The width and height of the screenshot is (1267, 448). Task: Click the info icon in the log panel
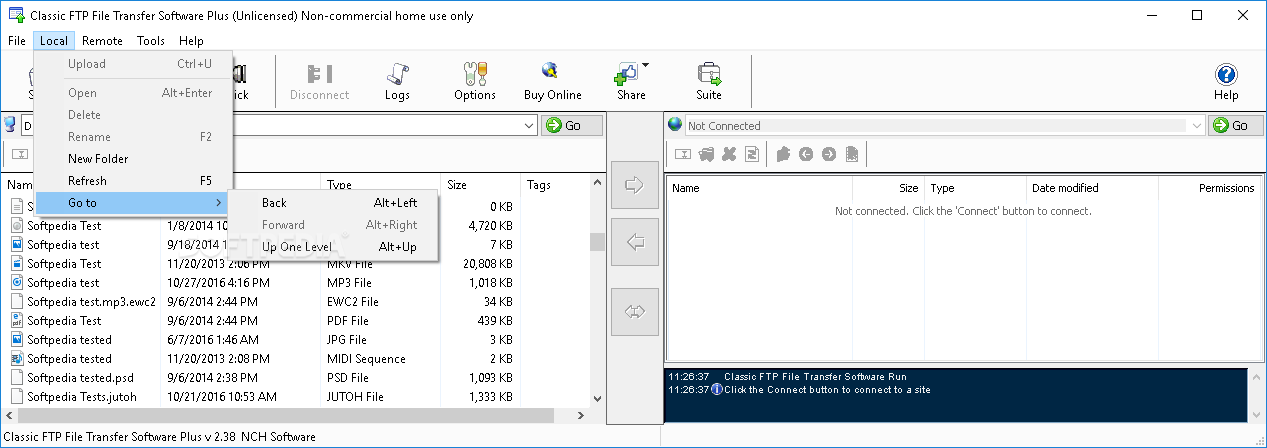716,389
